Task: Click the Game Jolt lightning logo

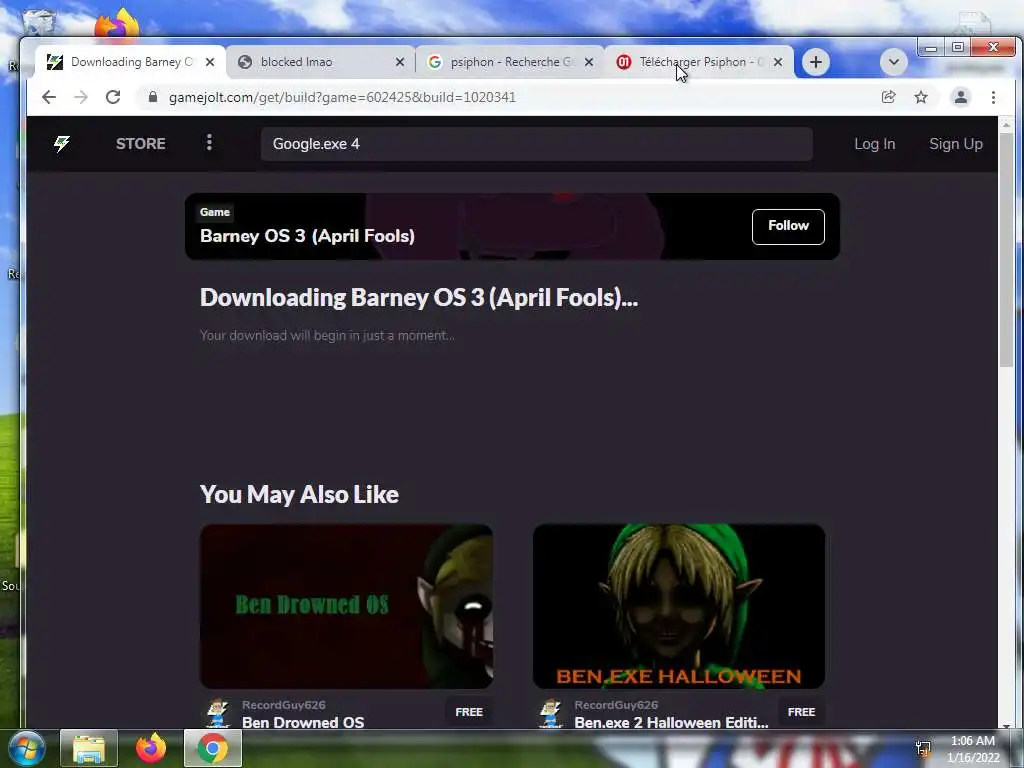Action: click(62, 144)
